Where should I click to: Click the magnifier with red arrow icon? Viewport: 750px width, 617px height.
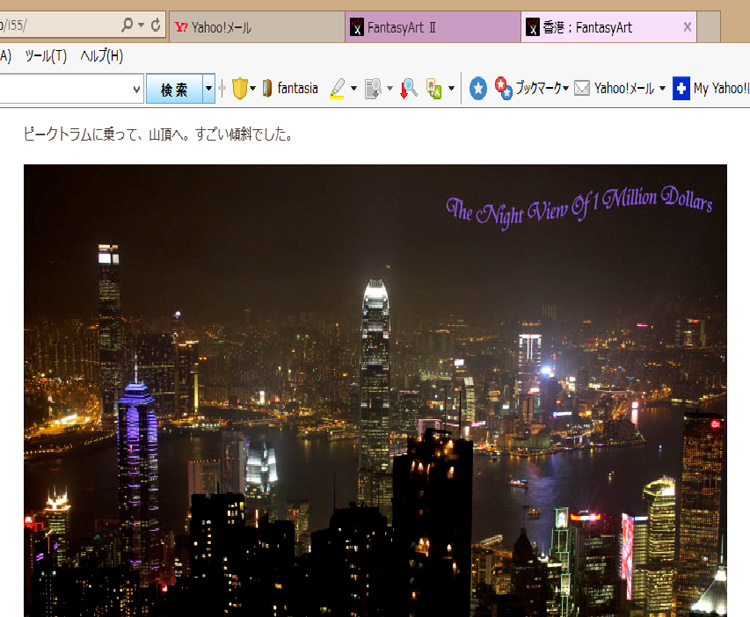[x=408, y=88]
